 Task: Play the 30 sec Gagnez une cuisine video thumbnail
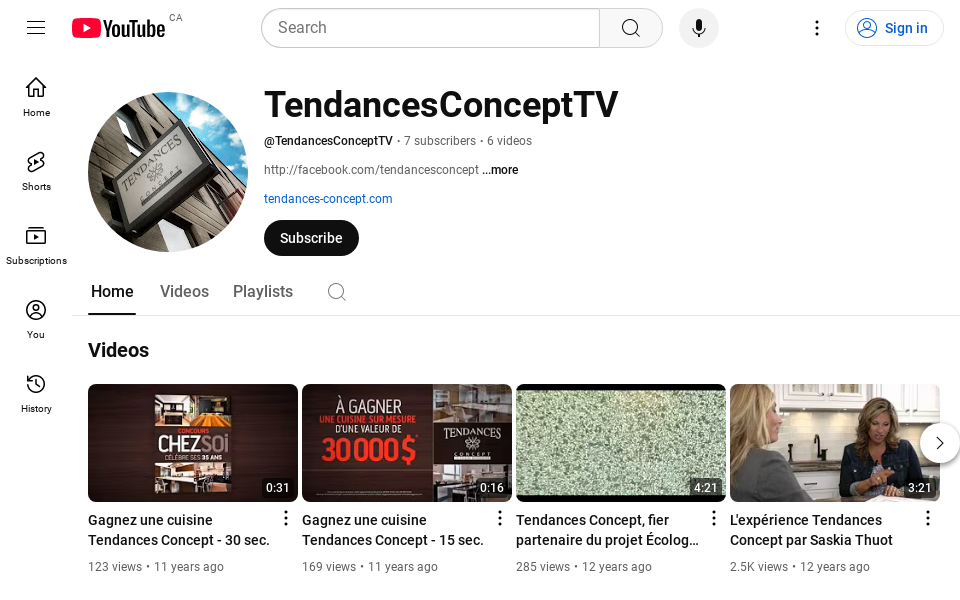click(x=192, y=442)
